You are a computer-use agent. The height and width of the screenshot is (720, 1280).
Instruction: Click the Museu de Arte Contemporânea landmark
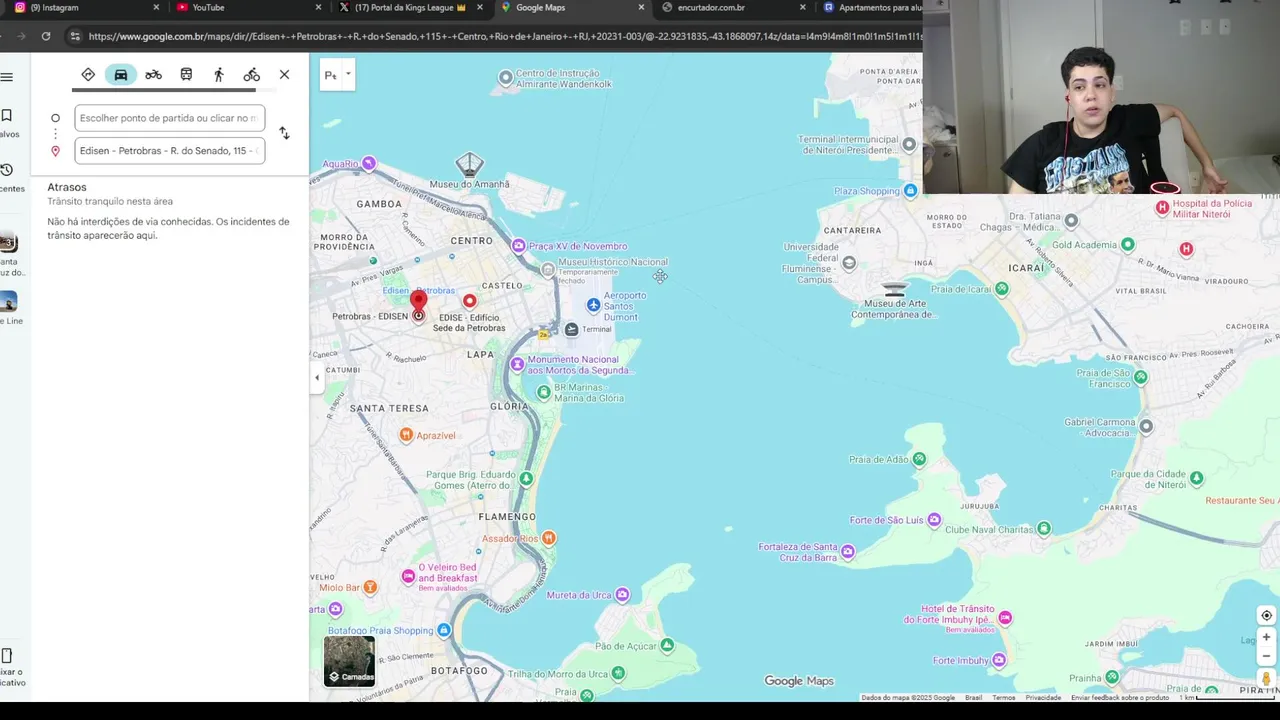point(894,290)
